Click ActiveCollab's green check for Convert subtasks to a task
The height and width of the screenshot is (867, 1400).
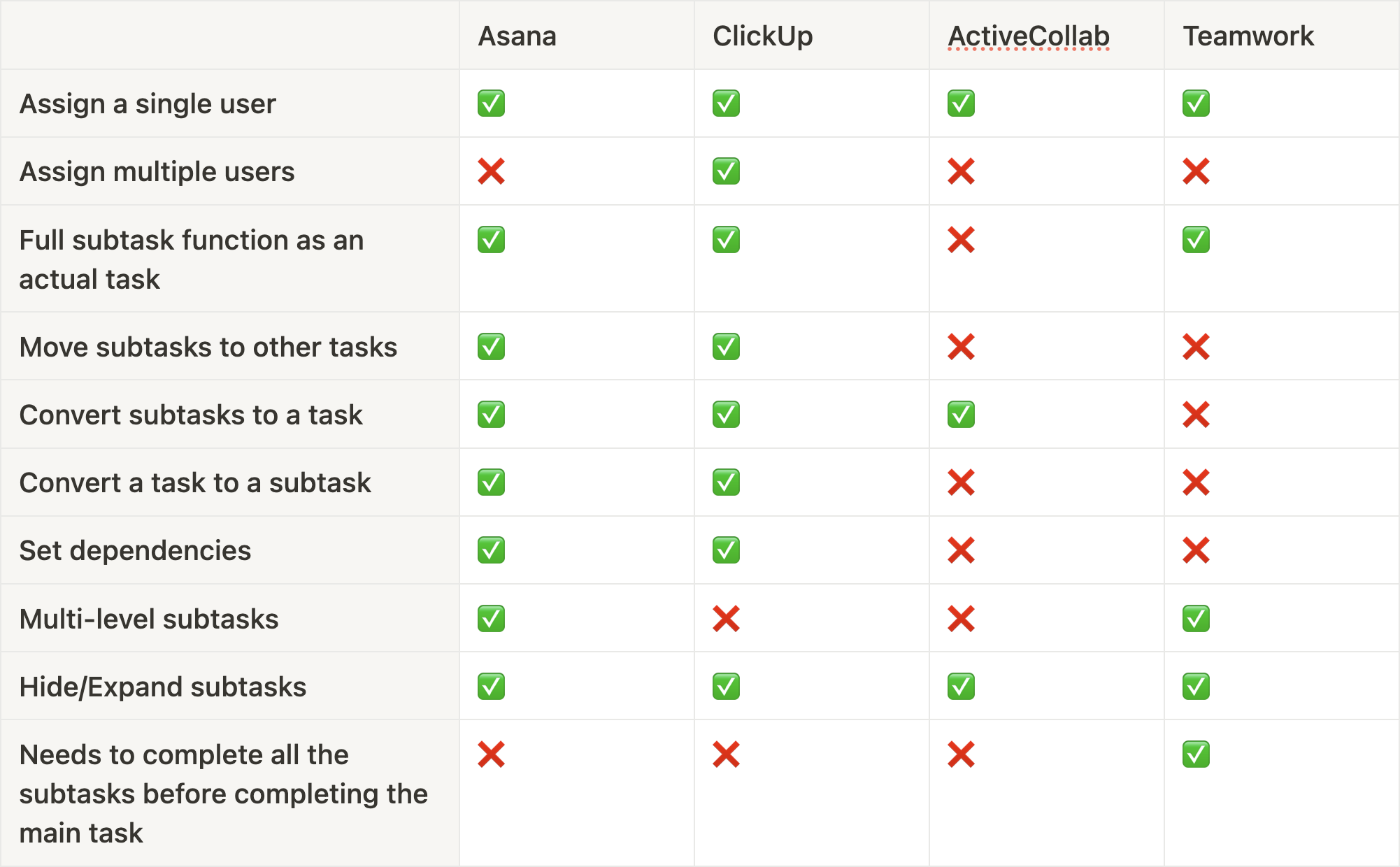961,415
